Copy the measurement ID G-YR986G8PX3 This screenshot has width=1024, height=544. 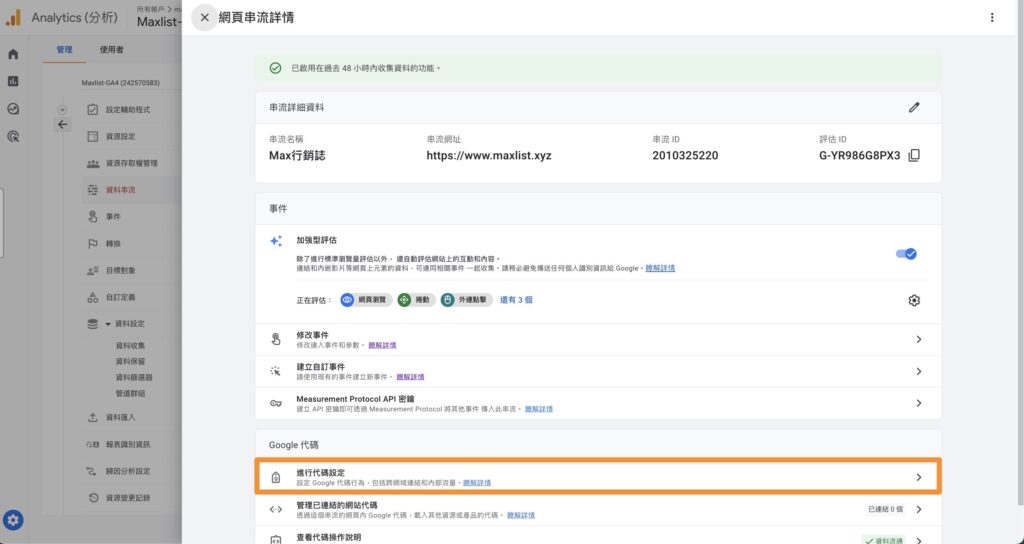pos(914,155)
